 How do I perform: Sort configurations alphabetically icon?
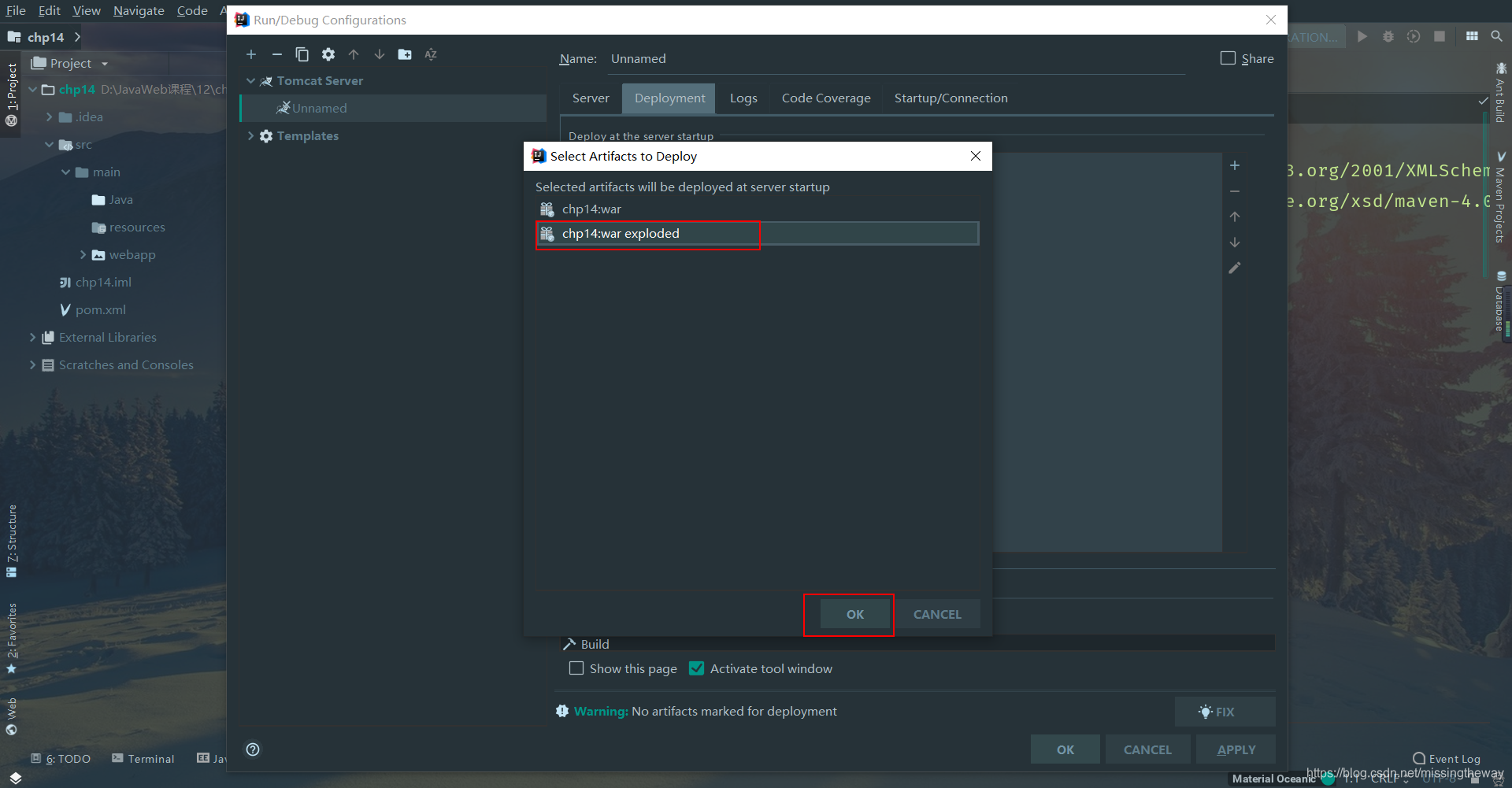[431, 54]
